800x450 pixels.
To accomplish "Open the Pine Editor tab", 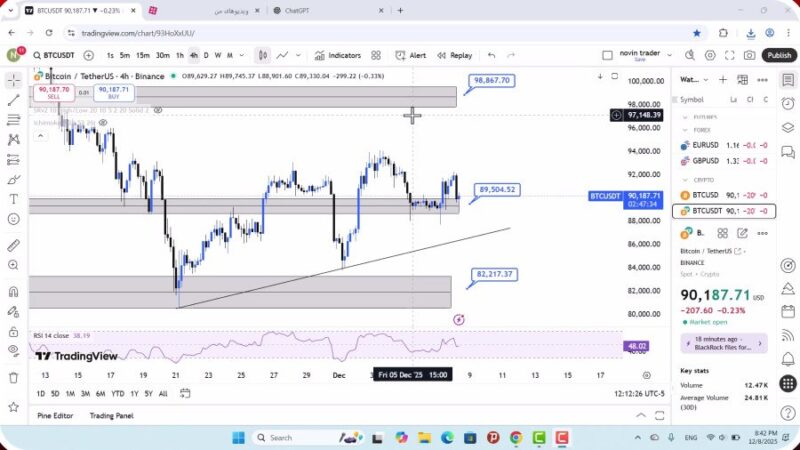I will 56,415.
